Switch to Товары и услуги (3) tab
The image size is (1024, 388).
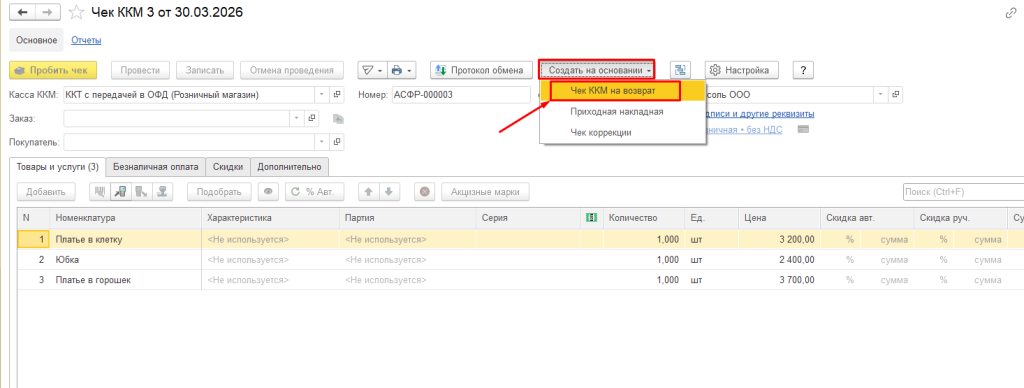coord(57,167)
